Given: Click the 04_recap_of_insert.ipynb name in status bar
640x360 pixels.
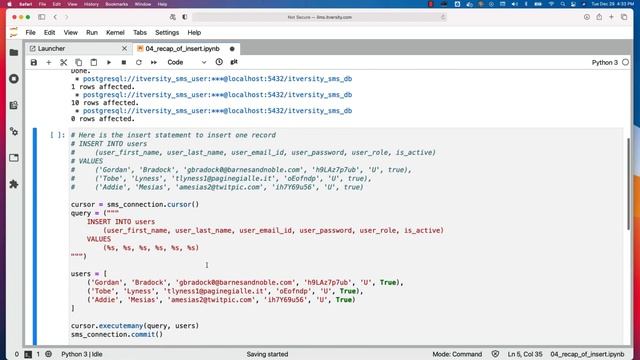Looking at the screenshot, I should (x=587, y=354).
